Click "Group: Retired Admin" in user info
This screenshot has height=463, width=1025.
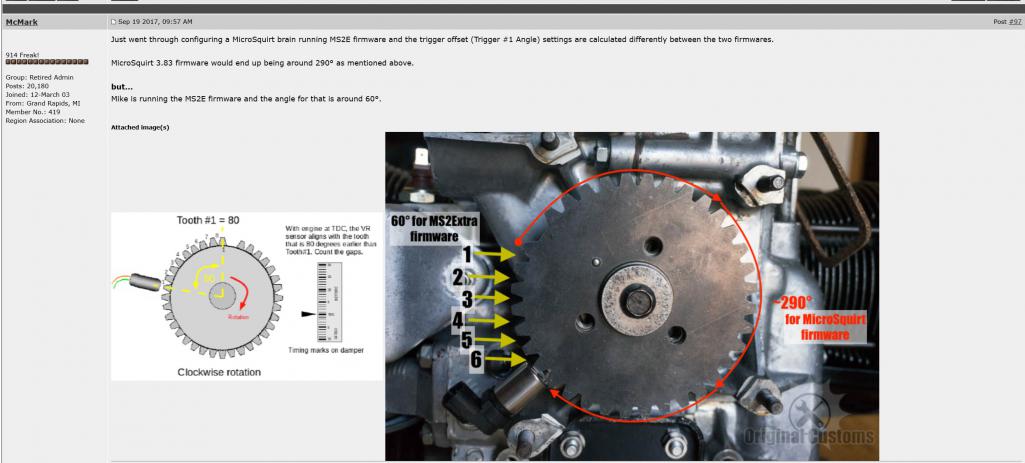pyautogui.click(x=39, y=77)
